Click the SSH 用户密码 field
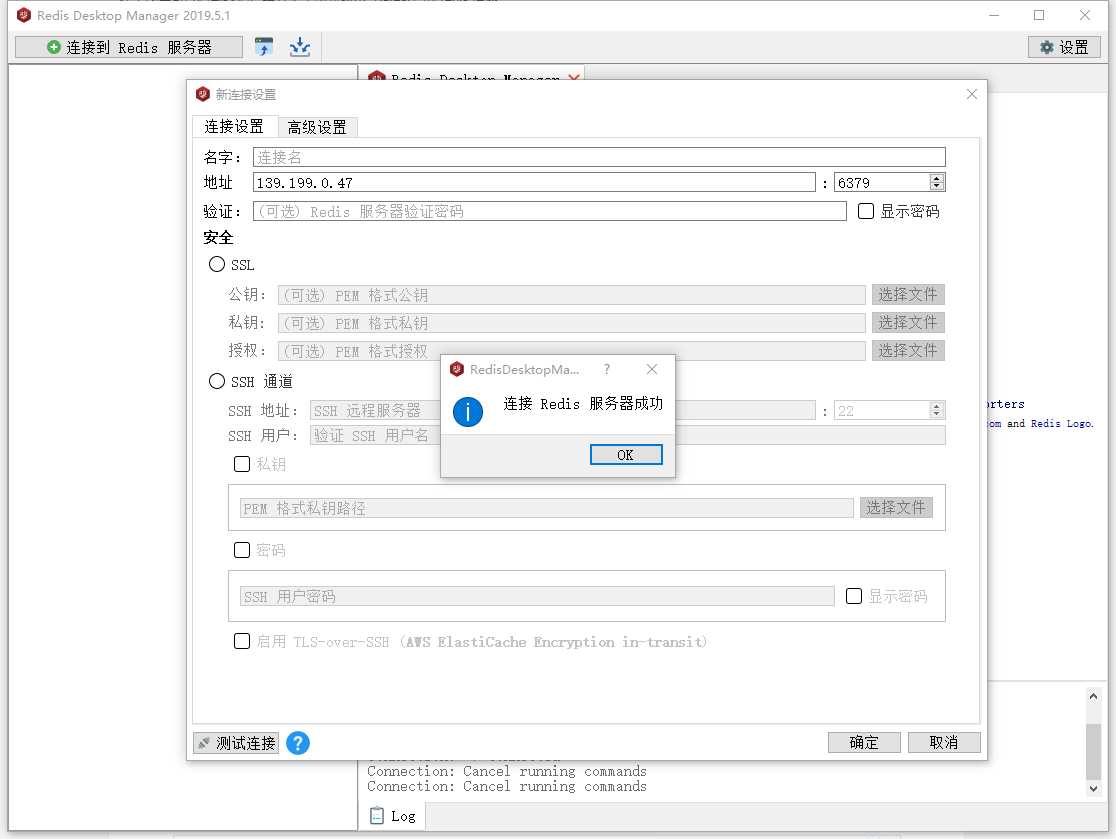 pos(537,596)
